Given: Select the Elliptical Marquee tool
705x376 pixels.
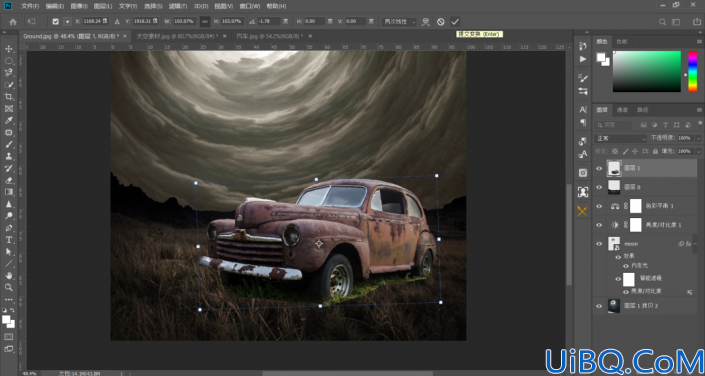Looking at the screenshot, I should [9, 61].
